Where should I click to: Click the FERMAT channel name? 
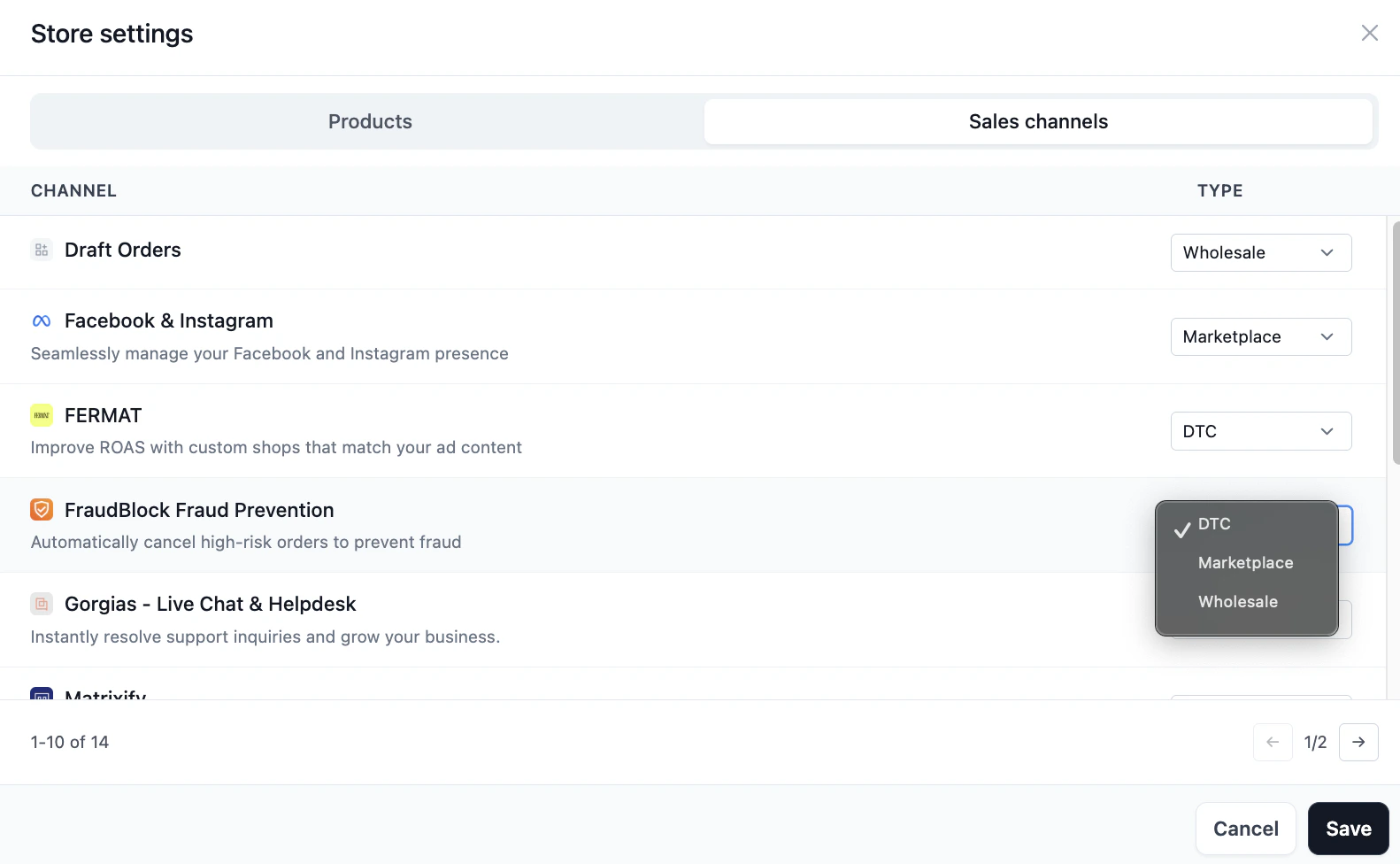(x=103, y=415)
